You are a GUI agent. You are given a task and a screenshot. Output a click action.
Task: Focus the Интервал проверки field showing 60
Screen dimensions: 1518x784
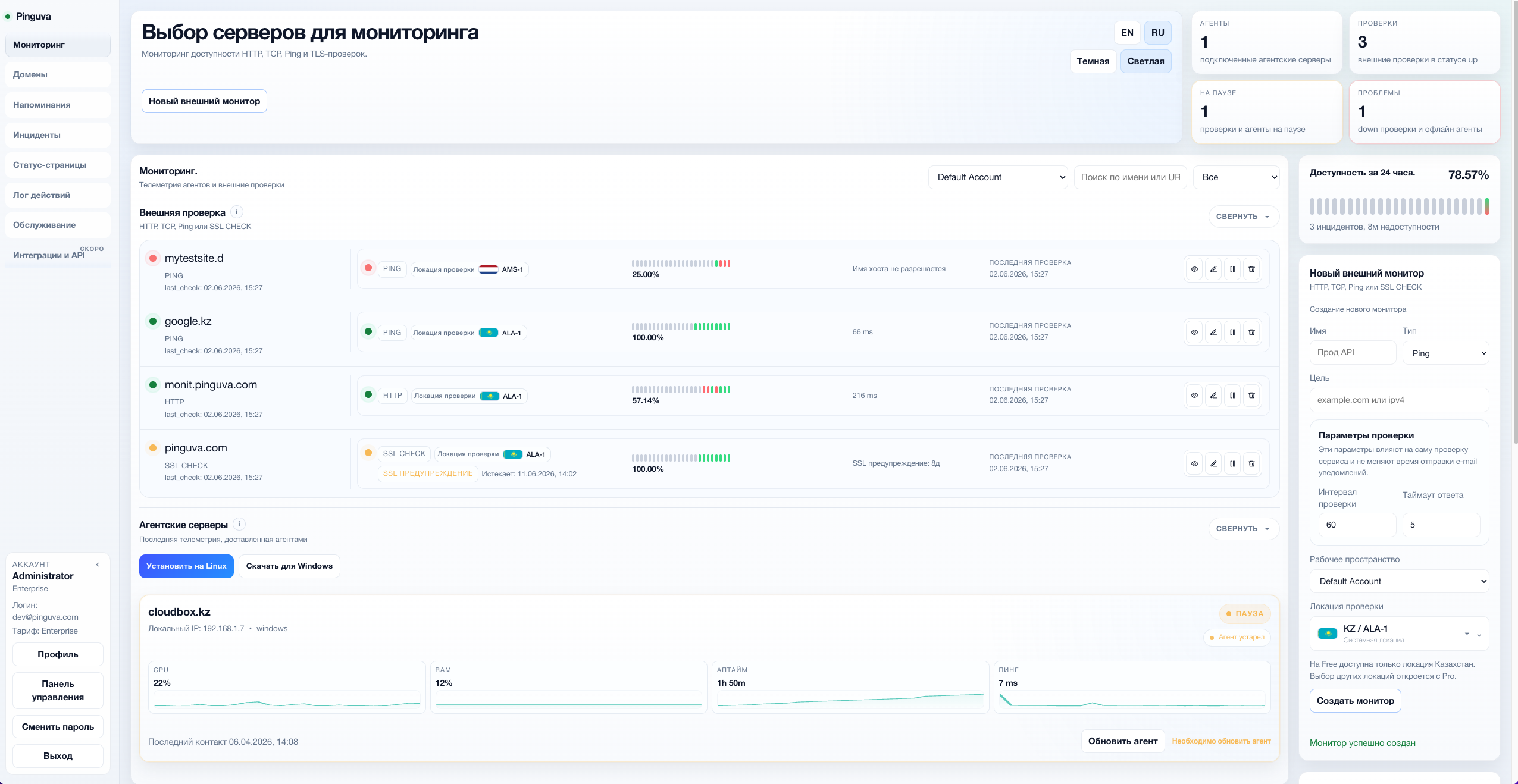point(1357,525)
